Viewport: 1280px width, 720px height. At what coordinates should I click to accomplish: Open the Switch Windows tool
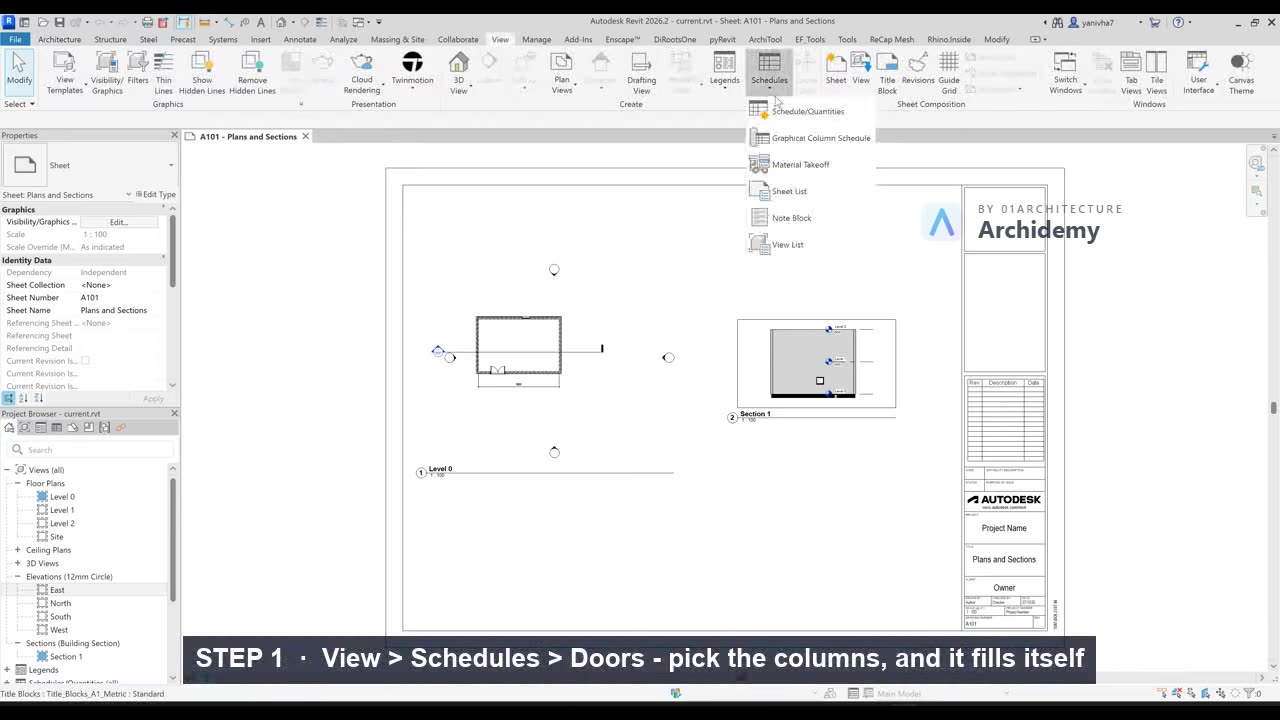point(1065,73)
